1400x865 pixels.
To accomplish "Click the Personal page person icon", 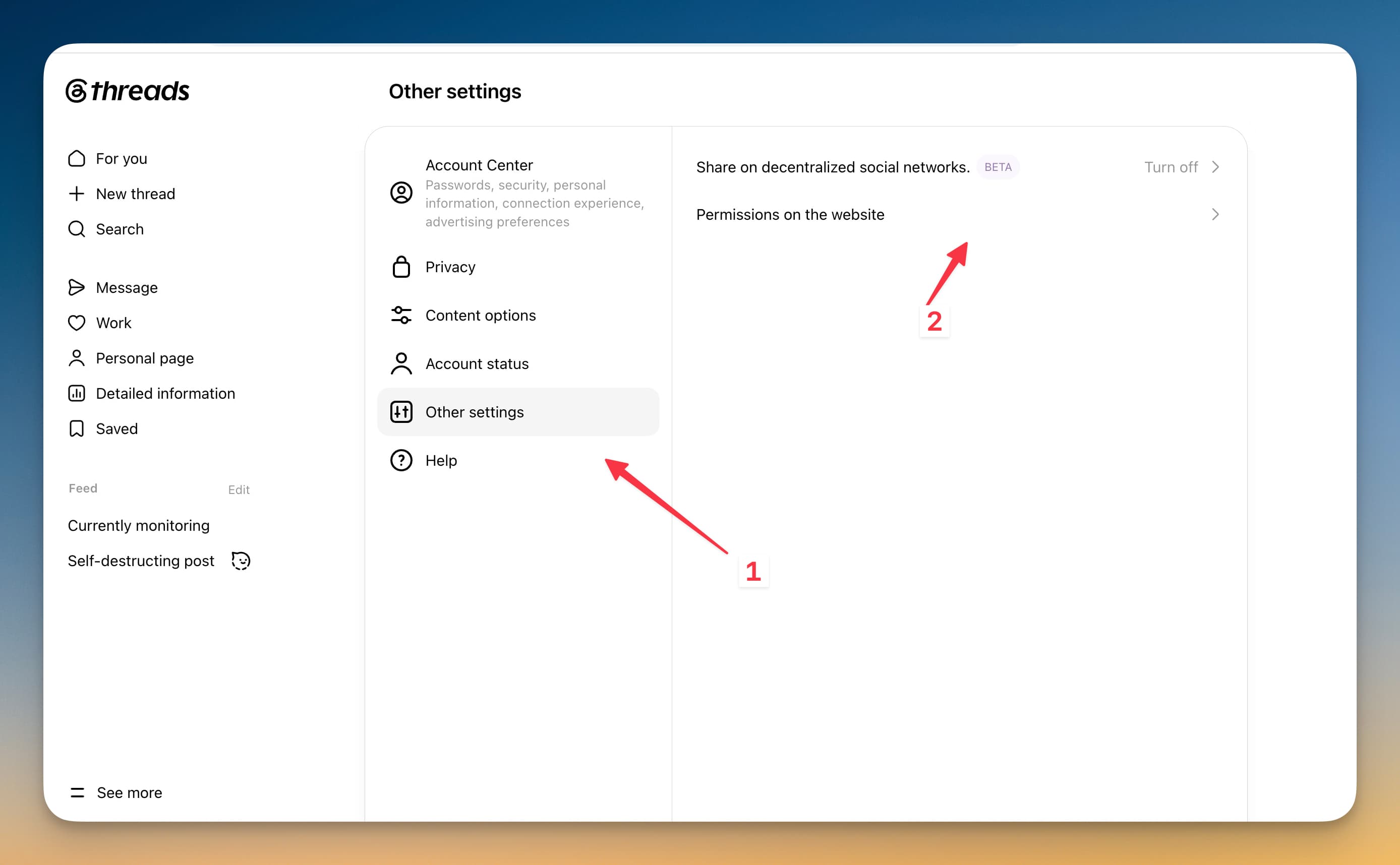I will click(77, 358).
